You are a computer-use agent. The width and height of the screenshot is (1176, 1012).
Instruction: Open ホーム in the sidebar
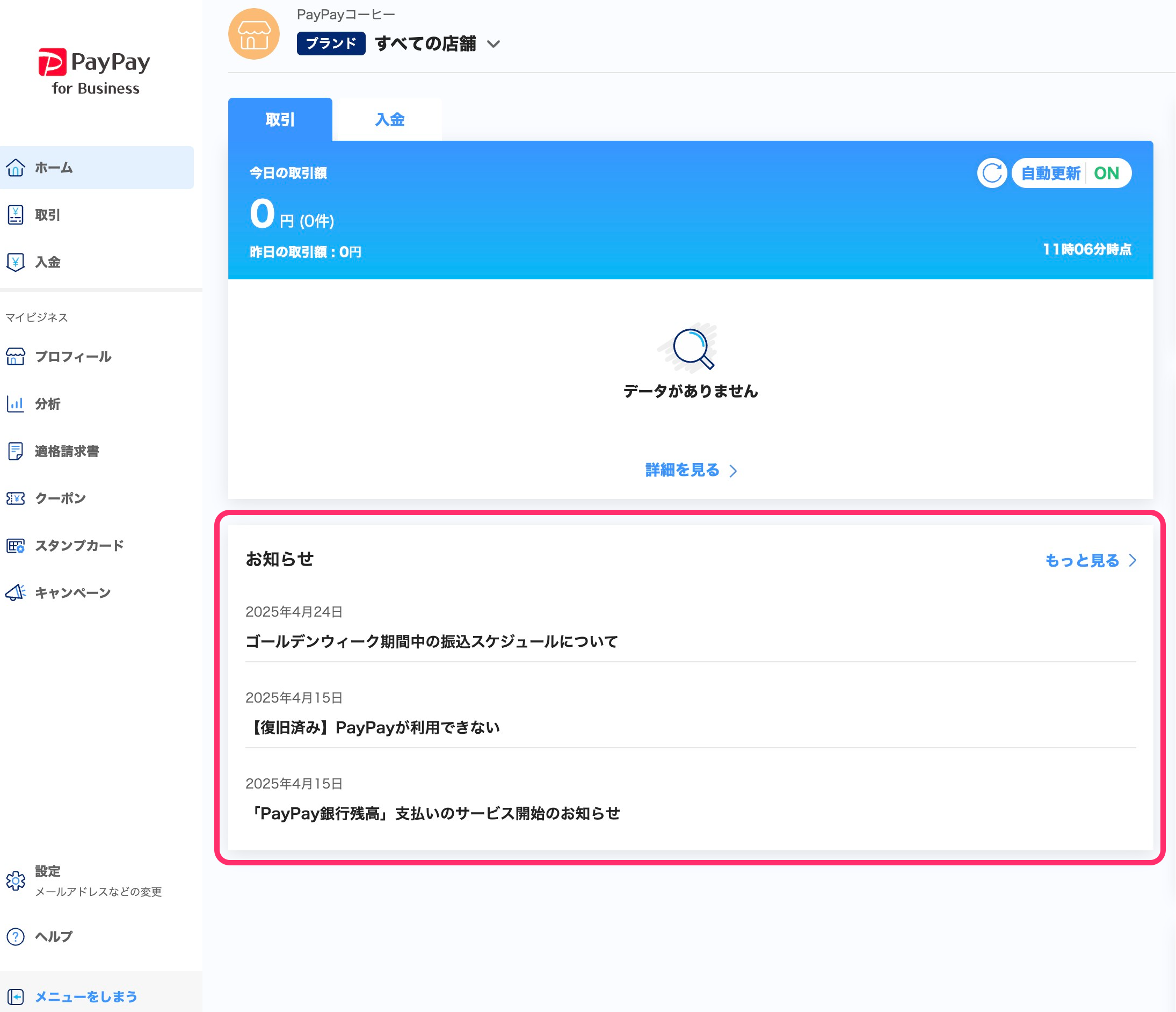[97, 168]
